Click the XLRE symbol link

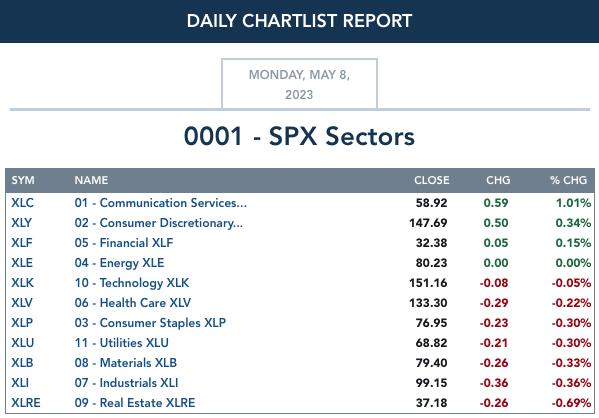coord(26,403)
